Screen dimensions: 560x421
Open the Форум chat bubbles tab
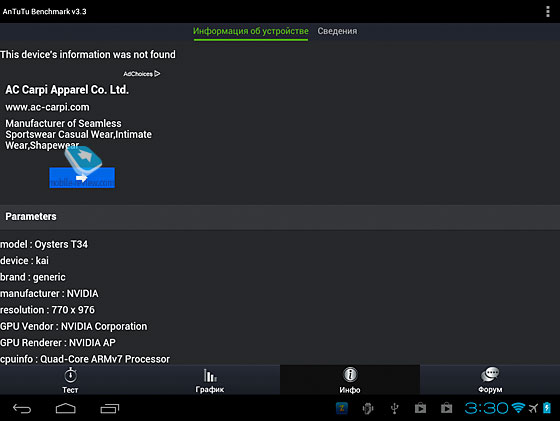coord(490,380)
